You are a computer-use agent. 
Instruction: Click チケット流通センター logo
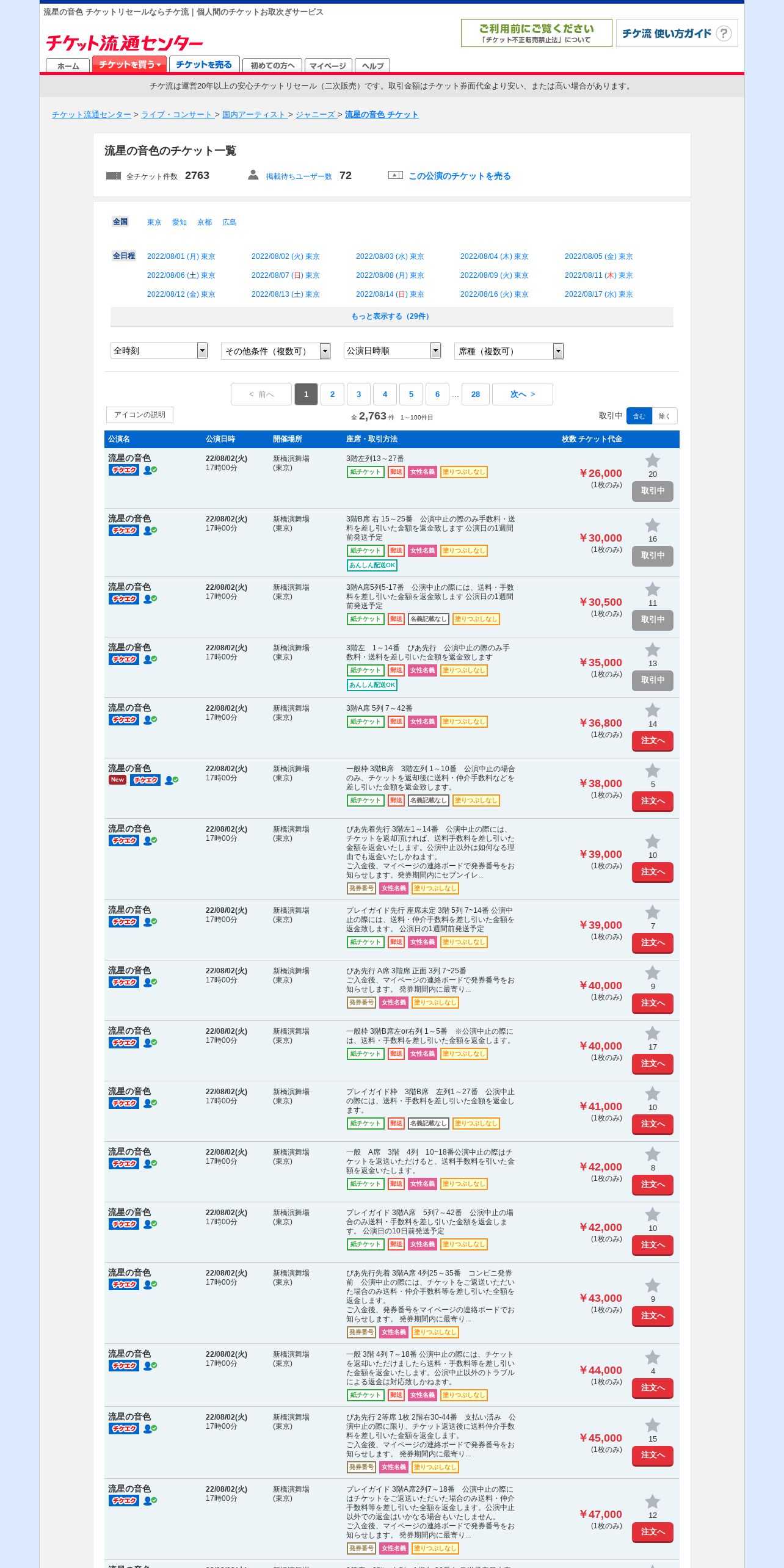125,43
